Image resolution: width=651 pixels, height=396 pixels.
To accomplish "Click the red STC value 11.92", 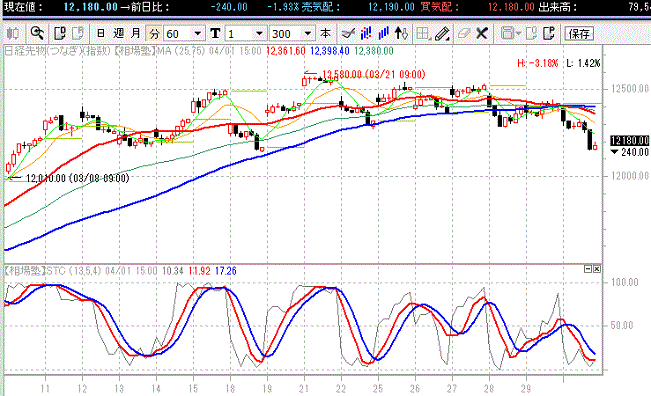I will point(199,271).
